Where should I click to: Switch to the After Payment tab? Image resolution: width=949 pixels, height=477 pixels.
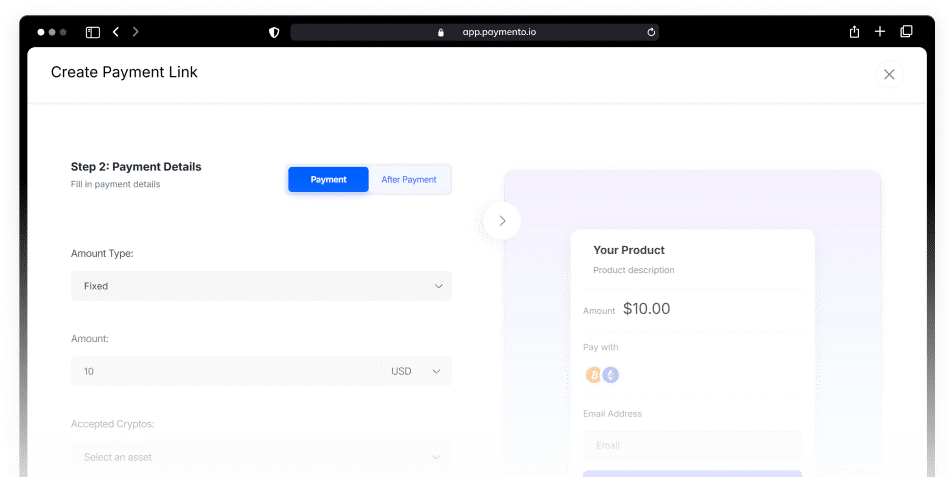[x=409, y=179]
